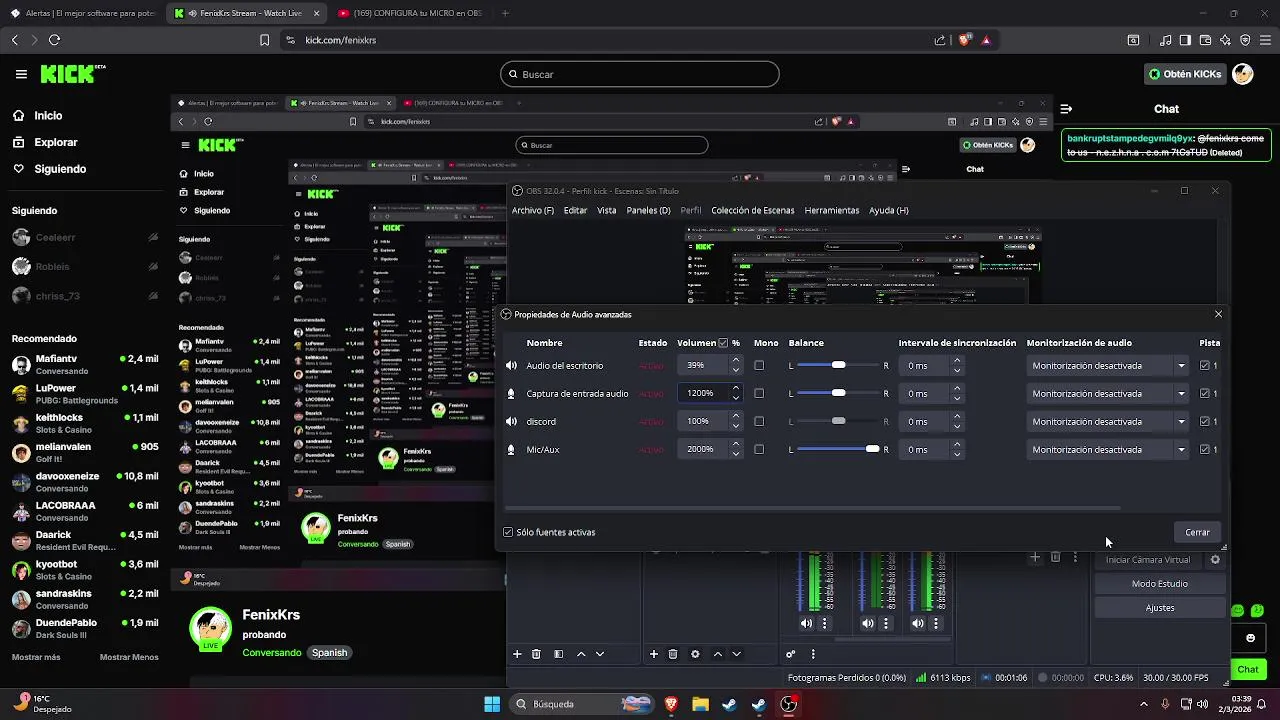Collapse Kick chat panel arrow icon
This screenshot has height=720, width=1280.
click(1066, 109)
